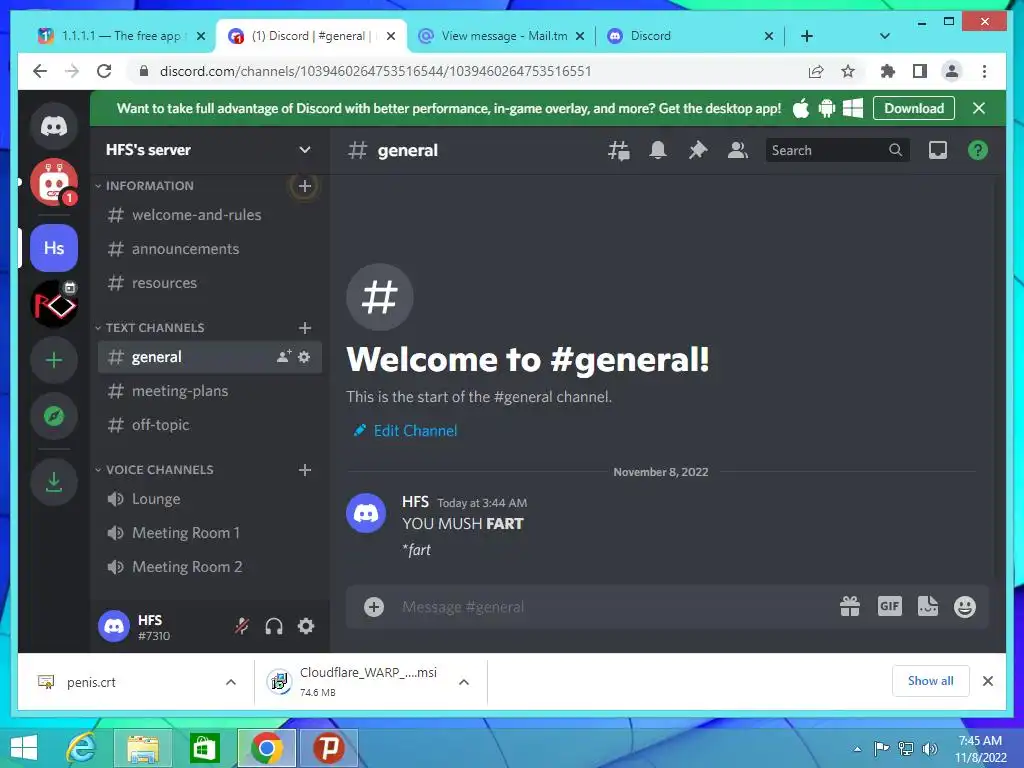Switch to the Discord #general tab
The width and height of the screenshot is (1024, 768).
(312, 36)
